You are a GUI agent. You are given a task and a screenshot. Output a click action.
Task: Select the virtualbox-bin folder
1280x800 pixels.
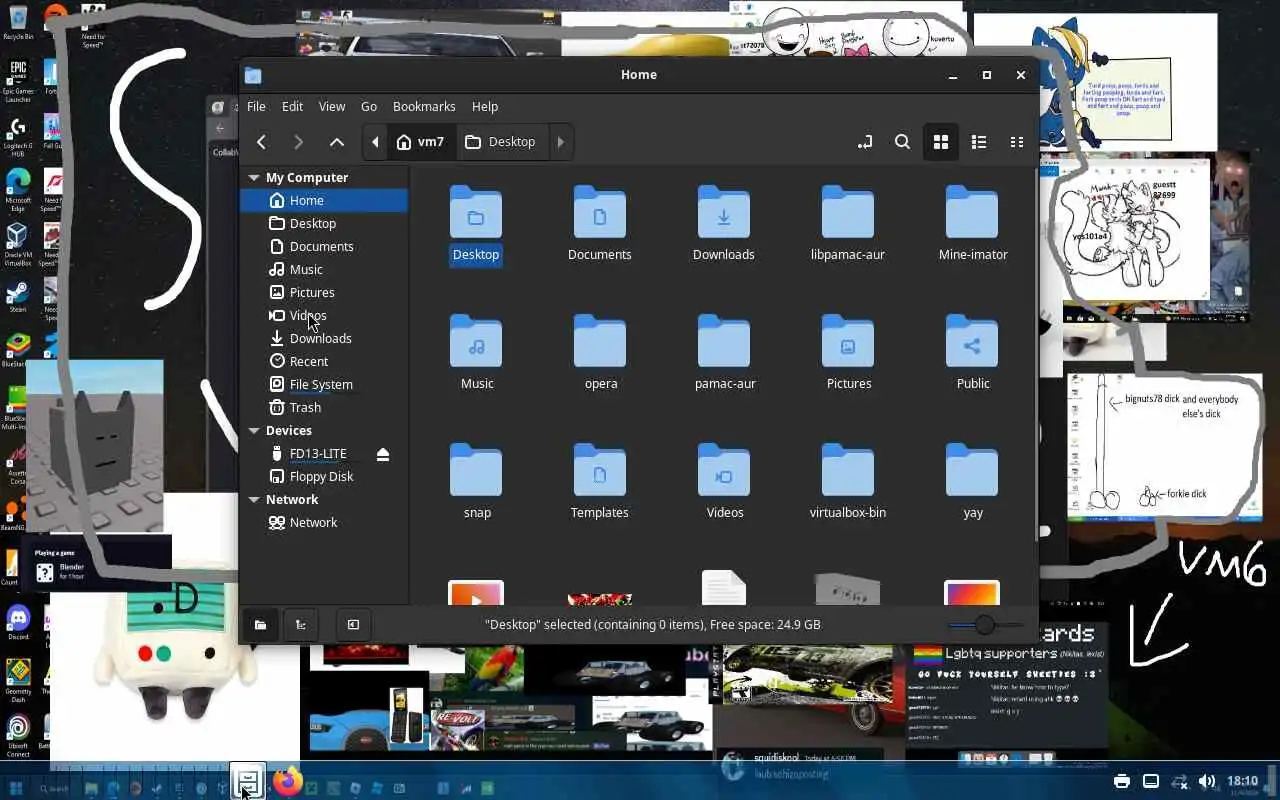click(848, 482)
